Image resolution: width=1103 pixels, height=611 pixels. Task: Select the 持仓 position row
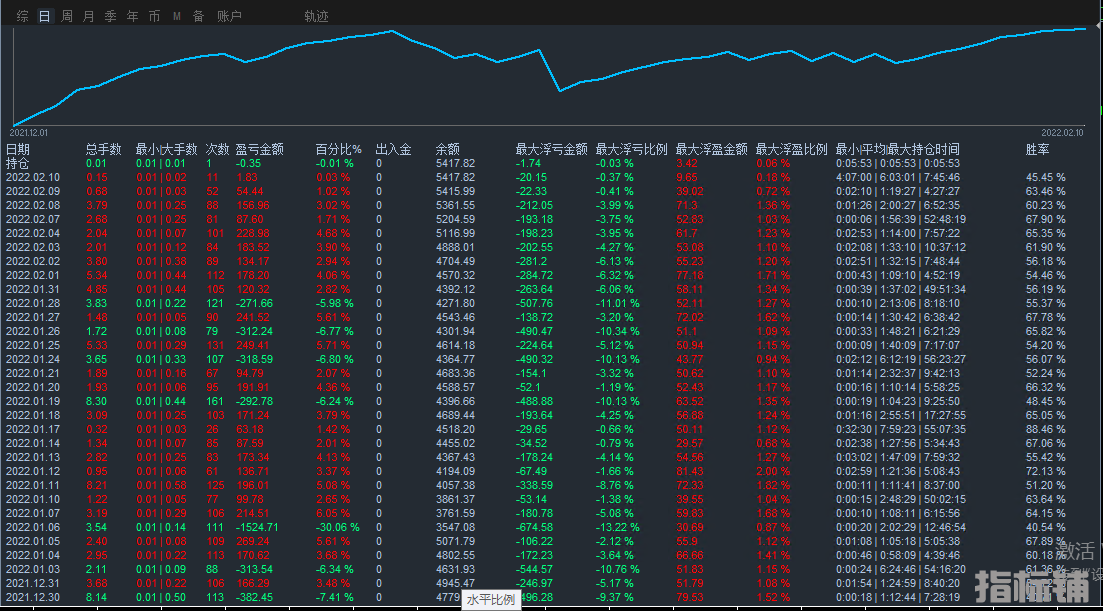point(18,163)
